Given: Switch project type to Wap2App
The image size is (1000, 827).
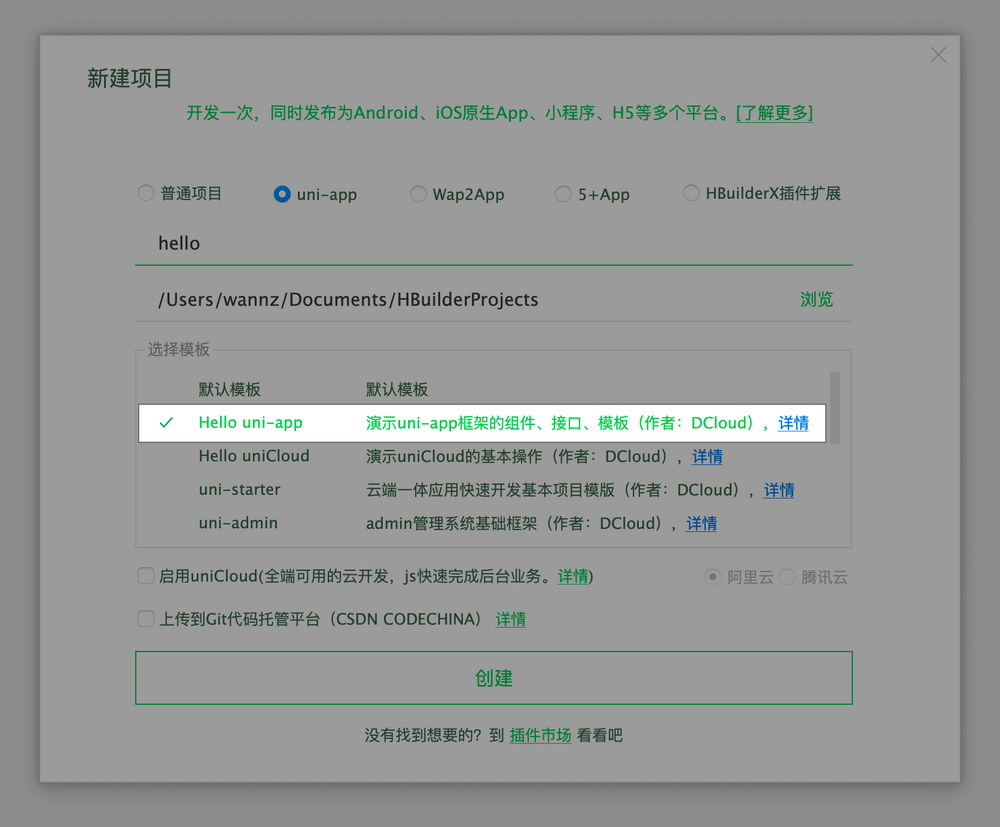Looking at the screenshot, I should (418, 194).
